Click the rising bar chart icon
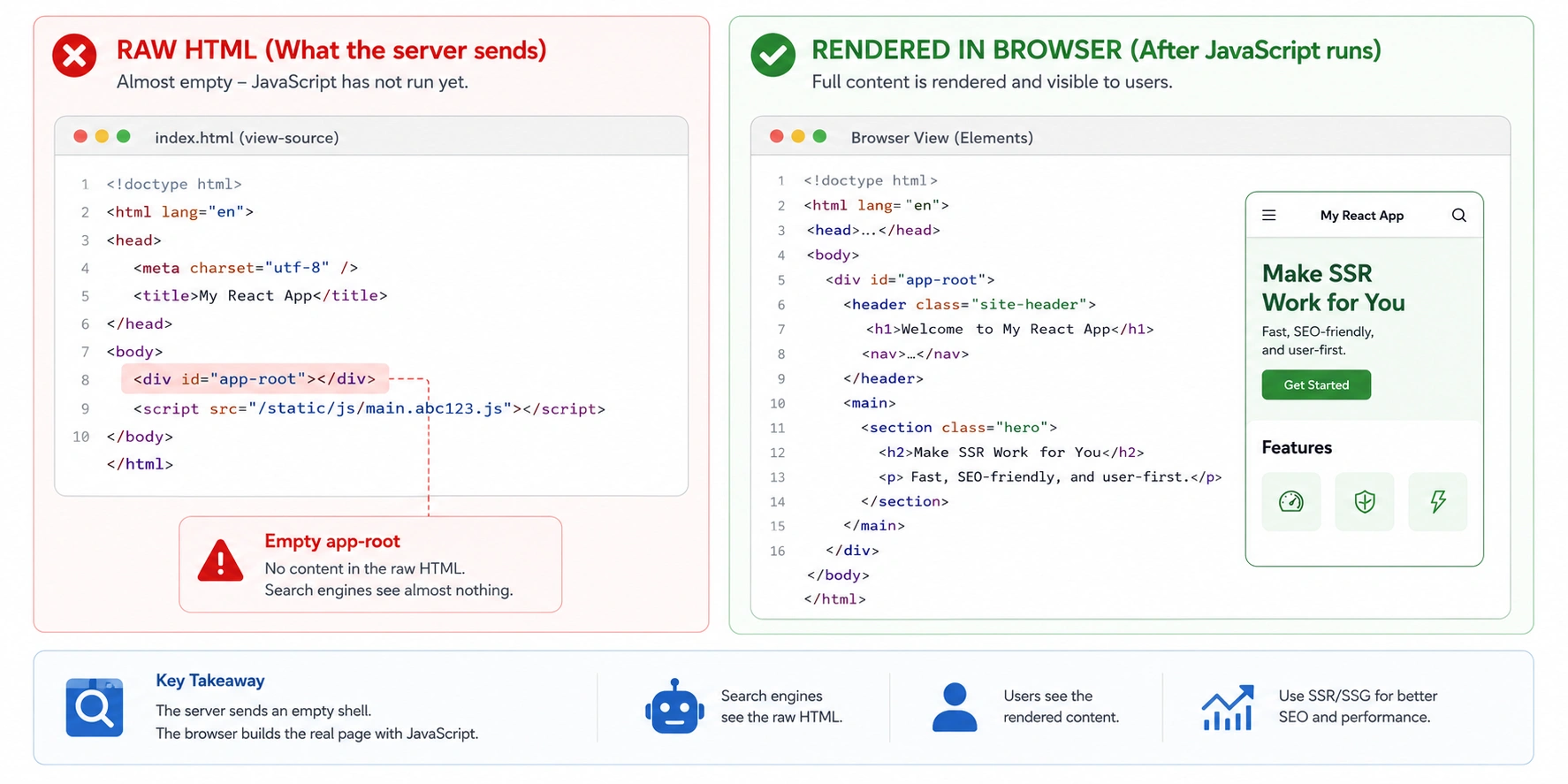The width and height of the screenshot is (1568, 784). [1228, 707]
